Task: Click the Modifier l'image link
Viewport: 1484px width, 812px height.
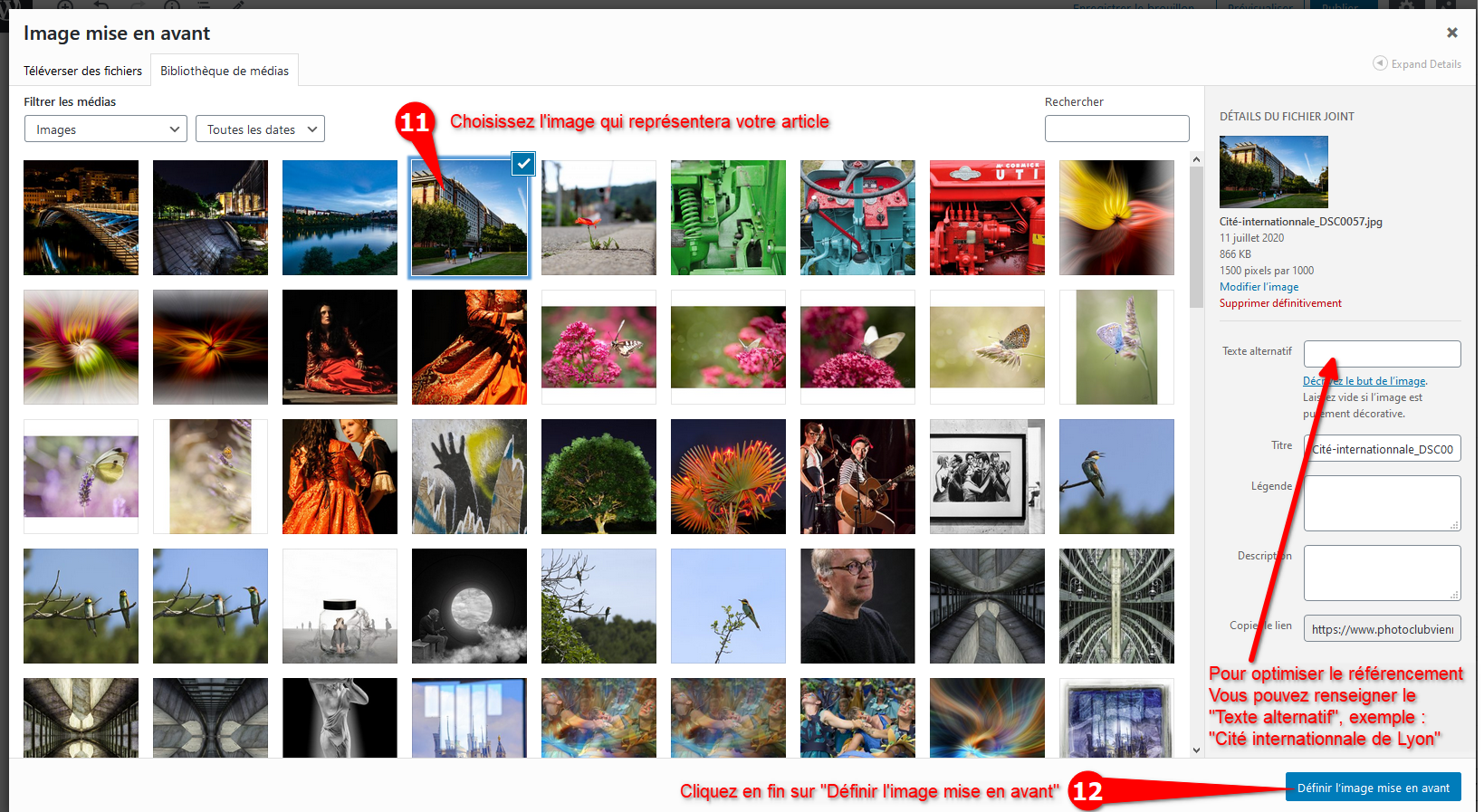Action: 1259,287
